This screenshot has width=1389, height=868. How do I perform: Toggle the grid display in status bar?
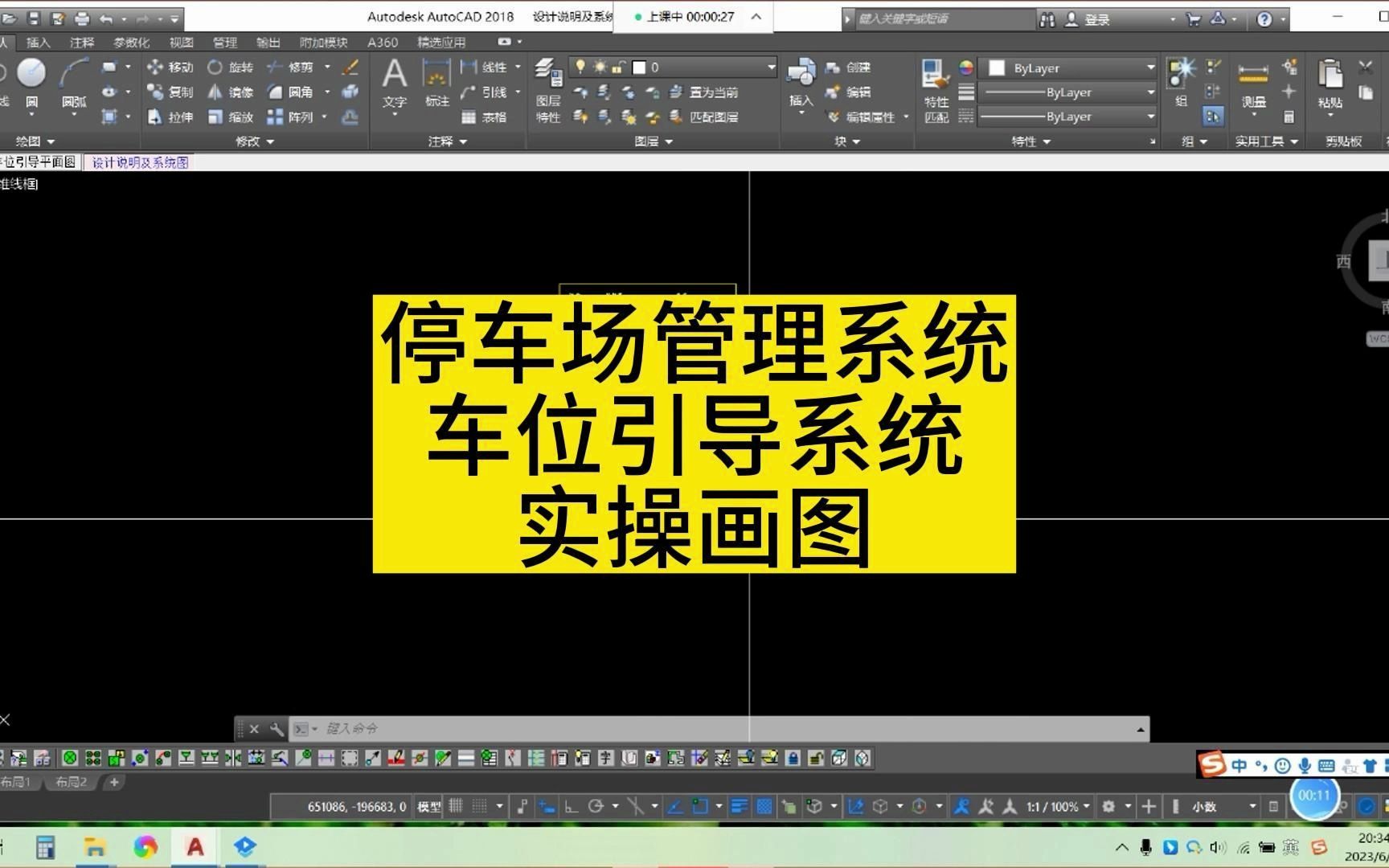[x=456, y=806]
